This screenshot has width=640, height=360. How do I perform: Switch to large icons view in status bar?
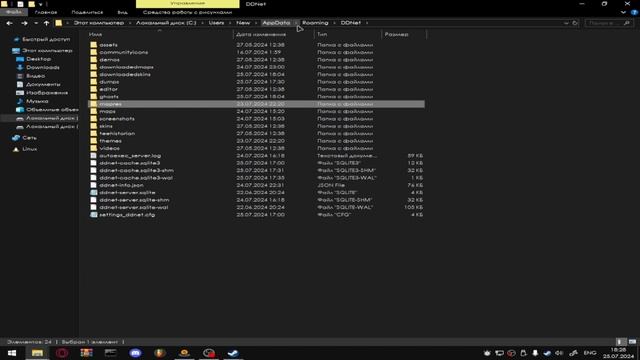tap(632, 342)
